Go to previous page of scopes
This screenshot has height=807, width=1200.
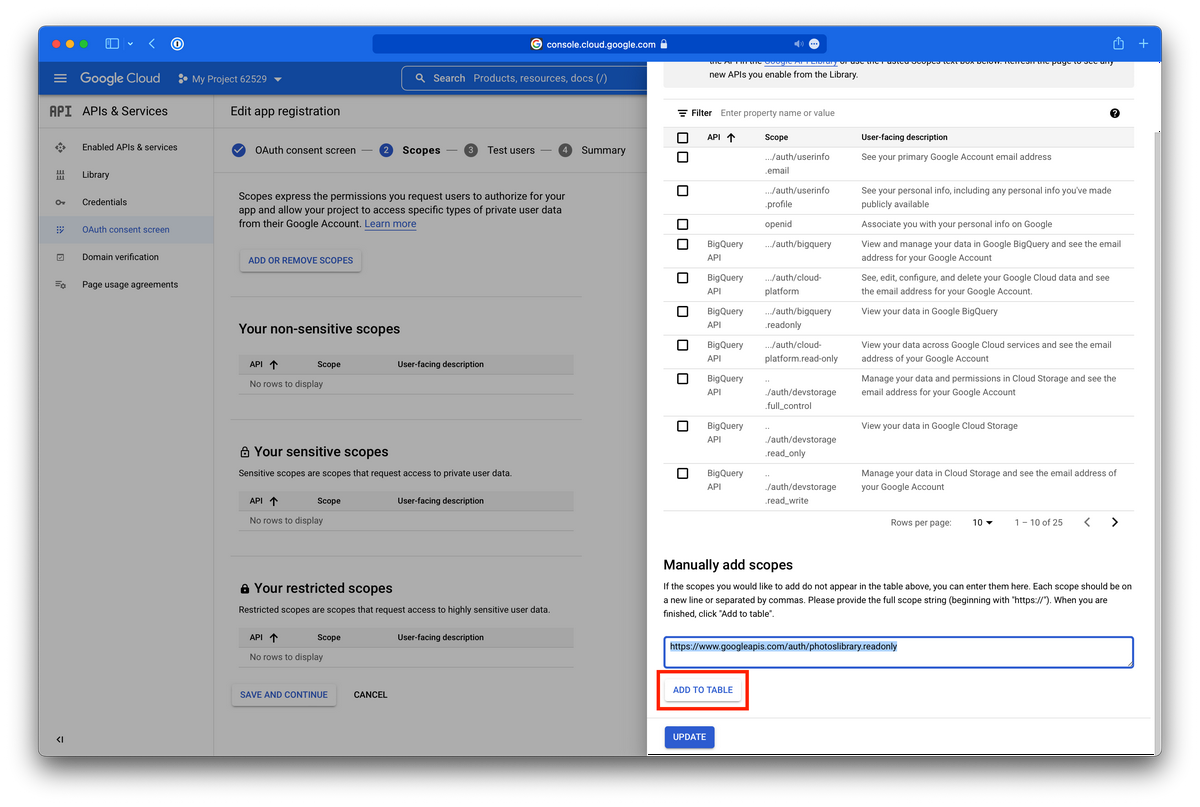point(1087,522)
